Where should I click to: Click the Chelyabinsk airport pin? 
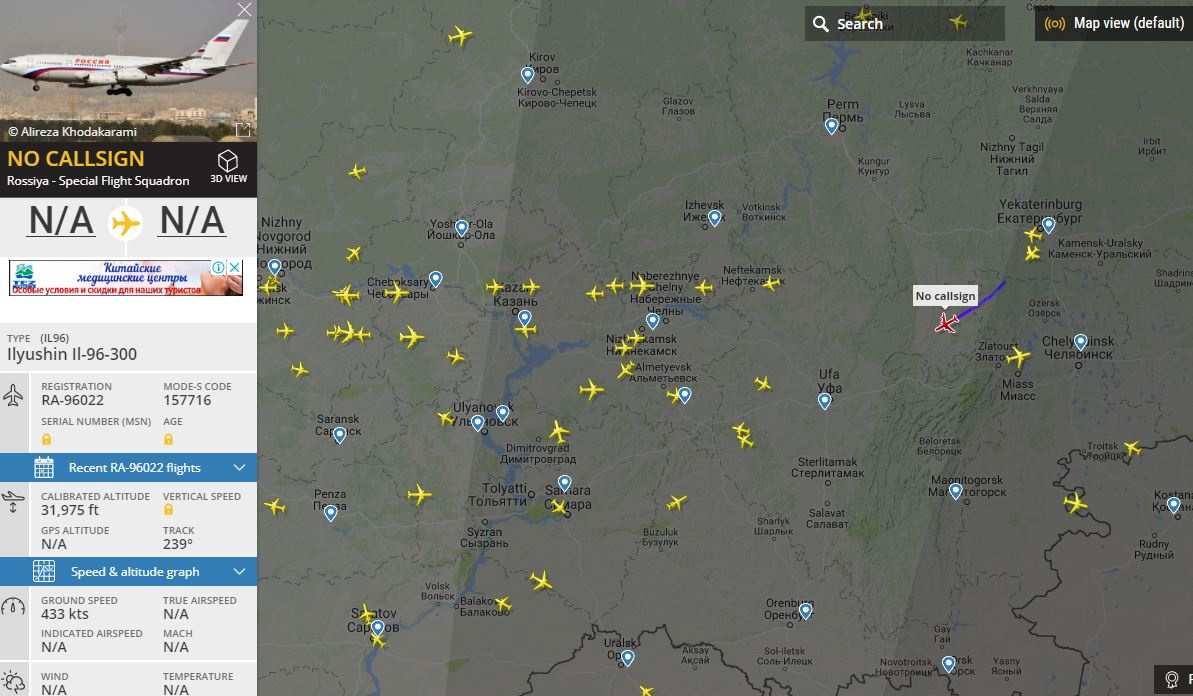tap(1080, 342)
